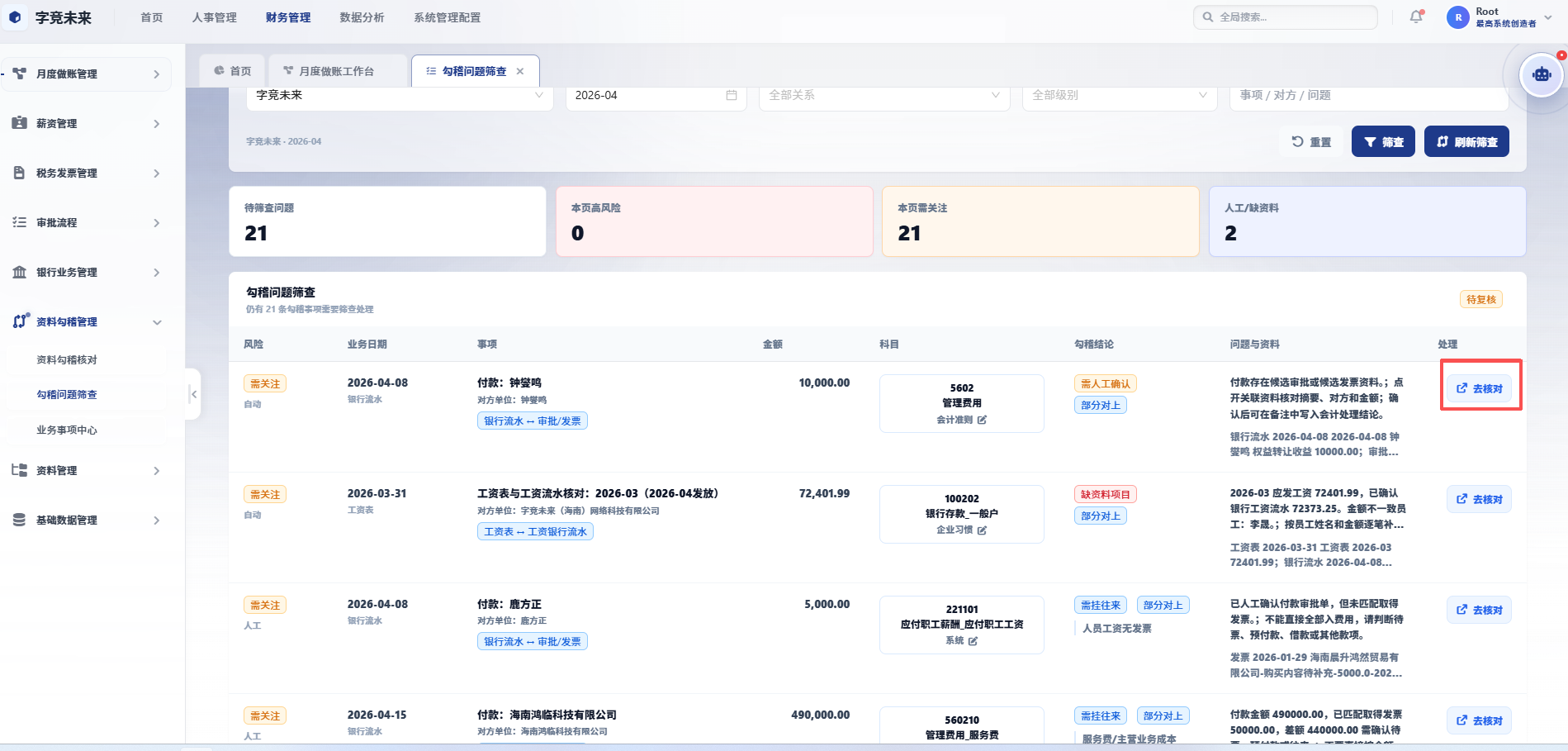Expand 审批流程 menu
Screen dimensions: 1568x751
coord(157,223)
